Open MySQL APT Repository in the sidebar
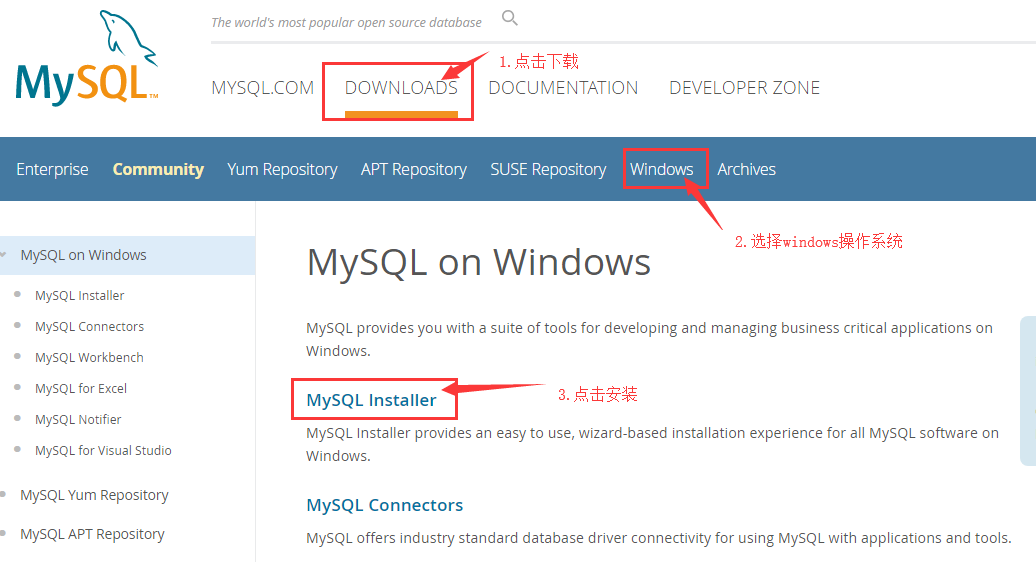Viewport: 1036px width, 562px height. point(92,534)
